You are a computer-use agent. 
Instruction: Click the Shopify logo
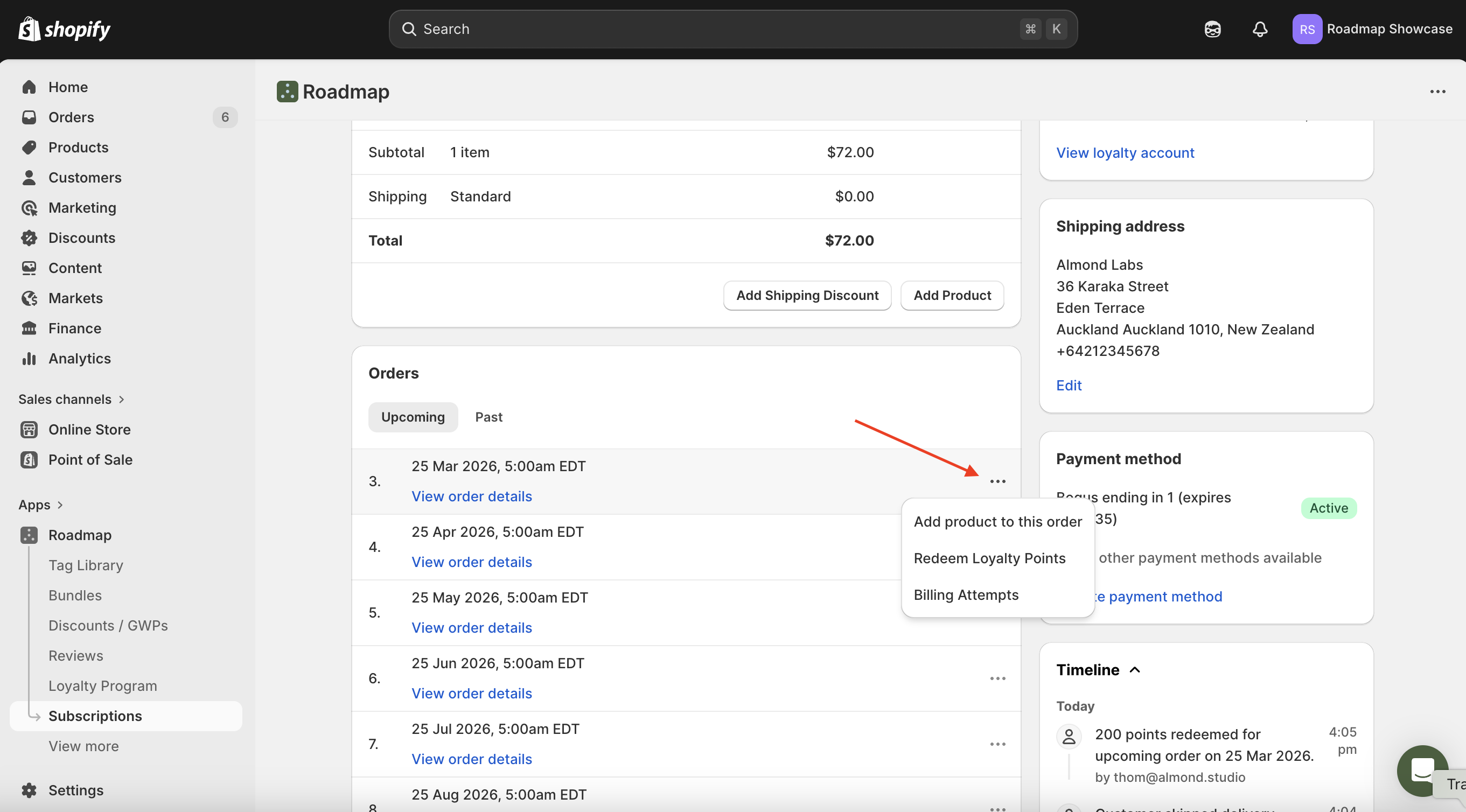point(64,29)
